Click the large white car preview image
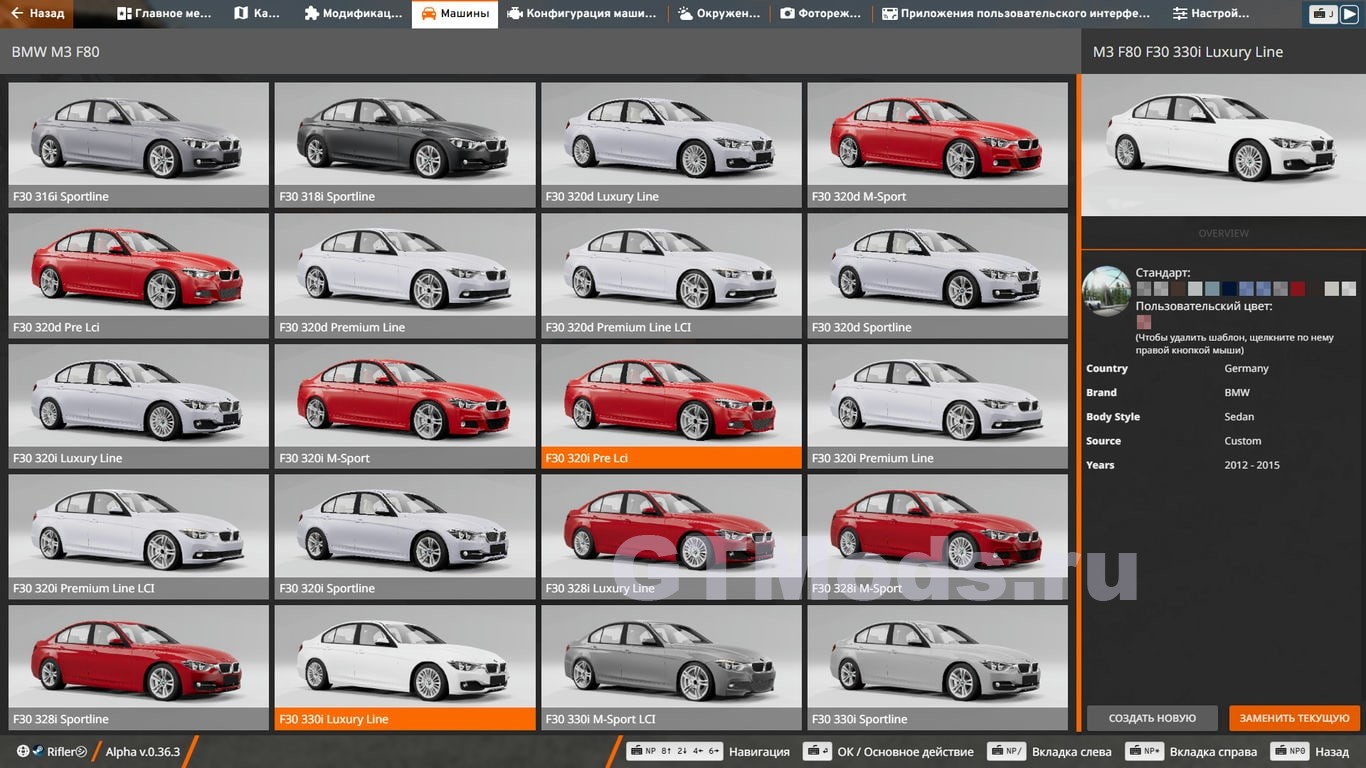 pyautogui.click(x=1223, y=145)
